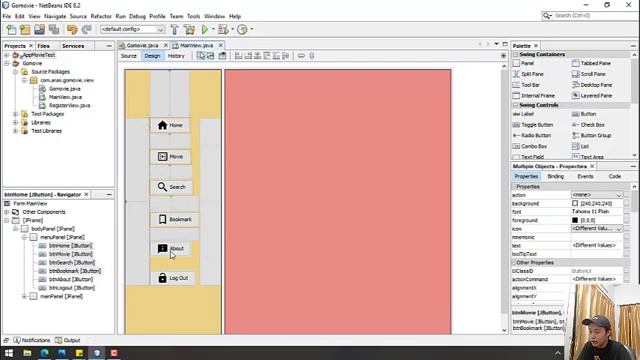
Task: Select the Bookmark button in design canvas
Action: pyautogui.click(x=175, y=220)
